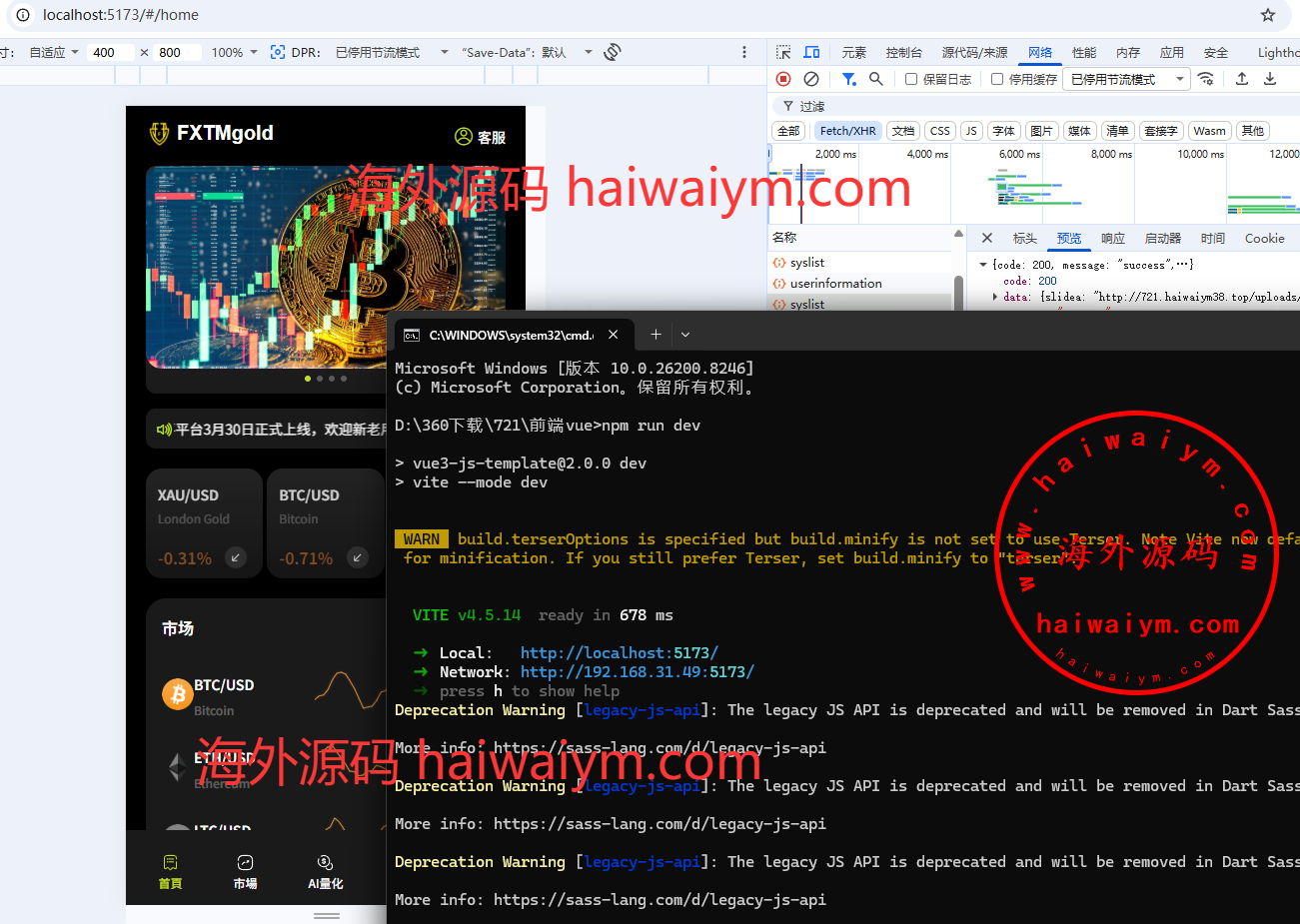Toggle the device toolbar icon in DevTools

click(811, 52)
